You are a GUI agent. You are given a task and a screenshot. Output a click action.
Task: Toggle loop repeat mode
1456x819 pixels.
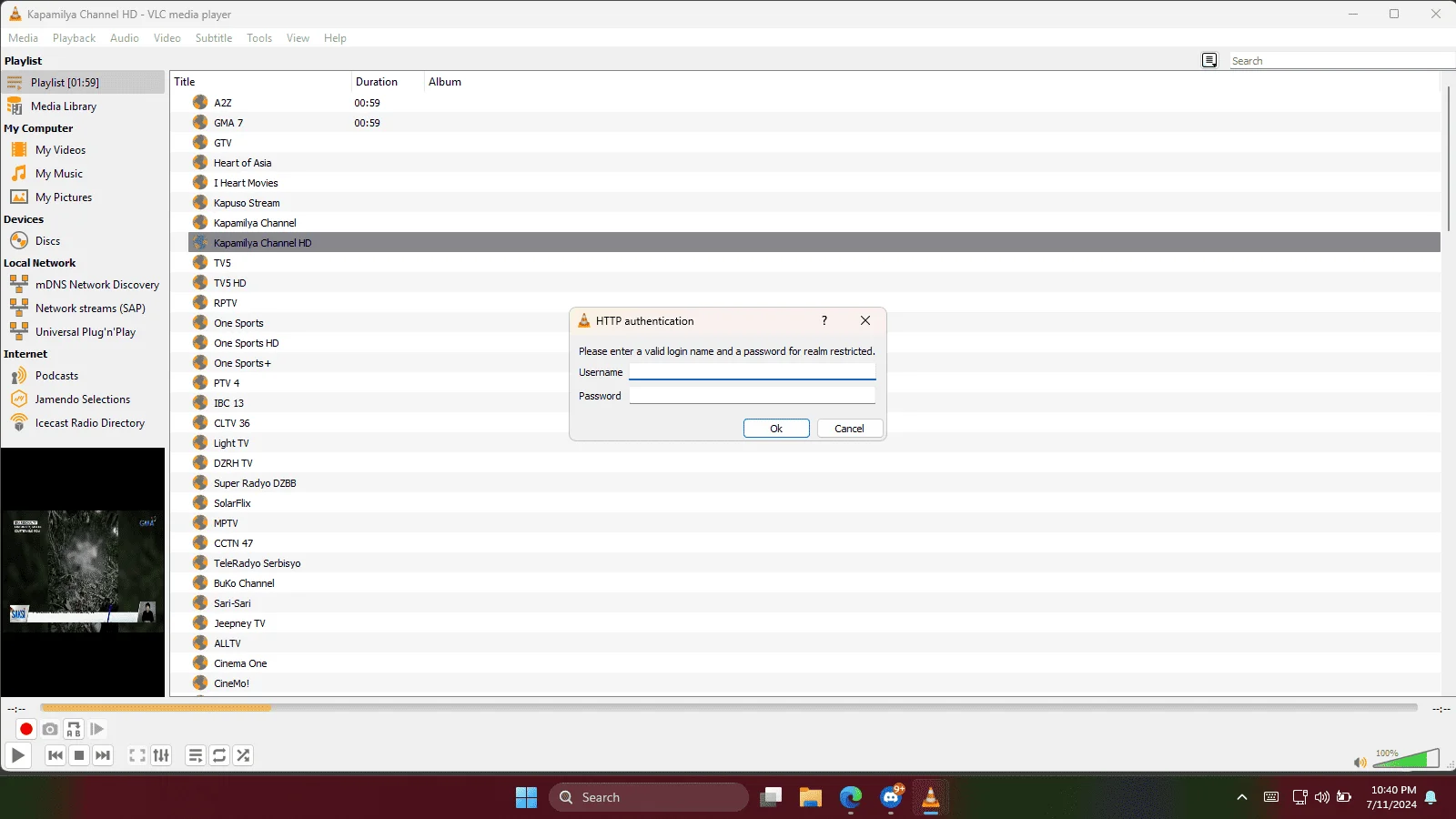[219, 755]
